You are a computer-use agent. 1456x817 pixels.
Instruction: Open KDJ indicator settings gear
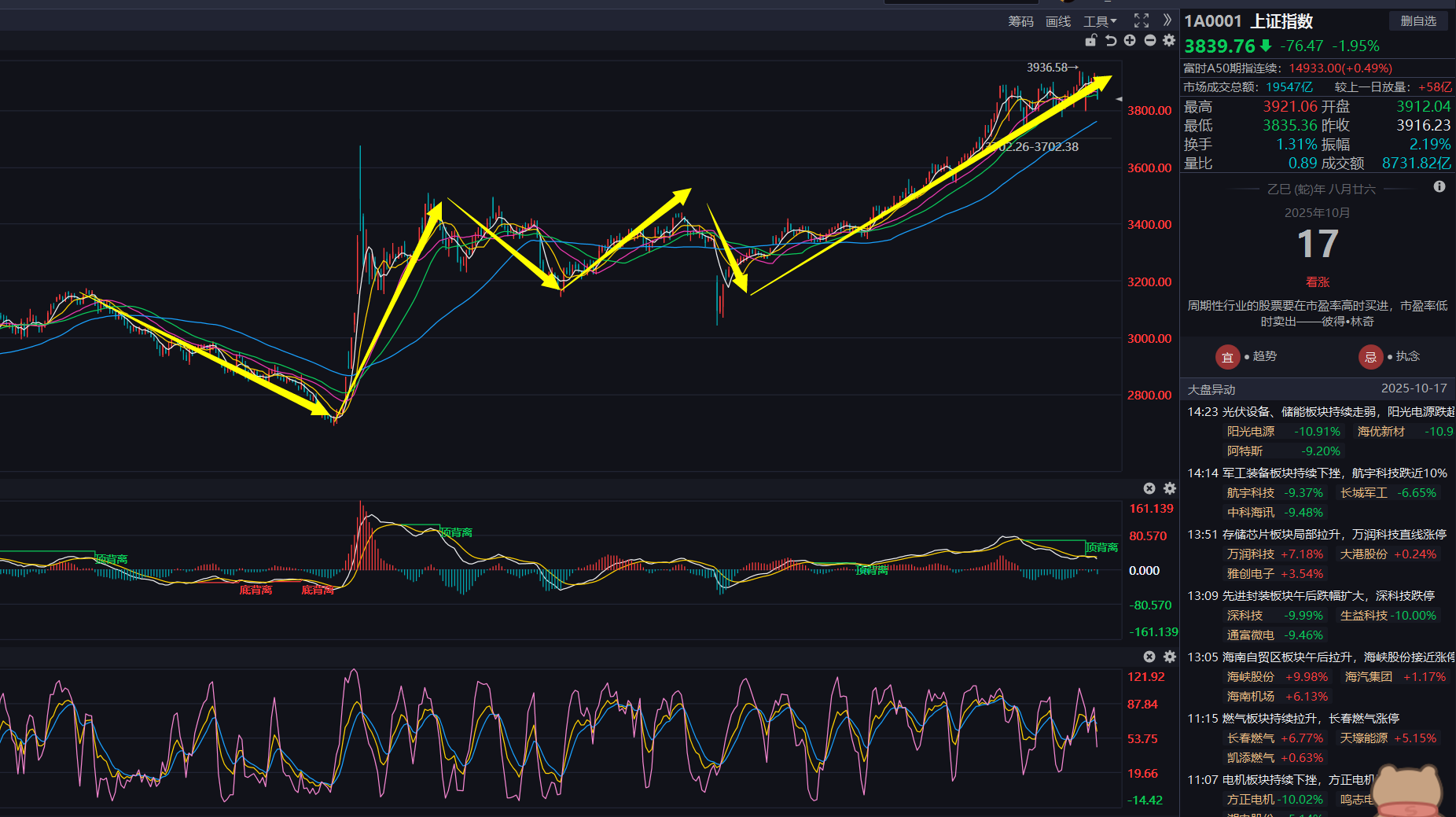tap(1170, 657)
